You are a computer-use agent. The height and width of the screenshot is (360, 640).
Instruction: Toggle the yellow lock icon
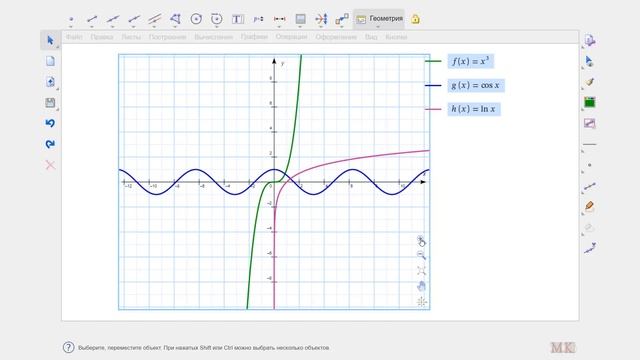[x=415, y=19]
